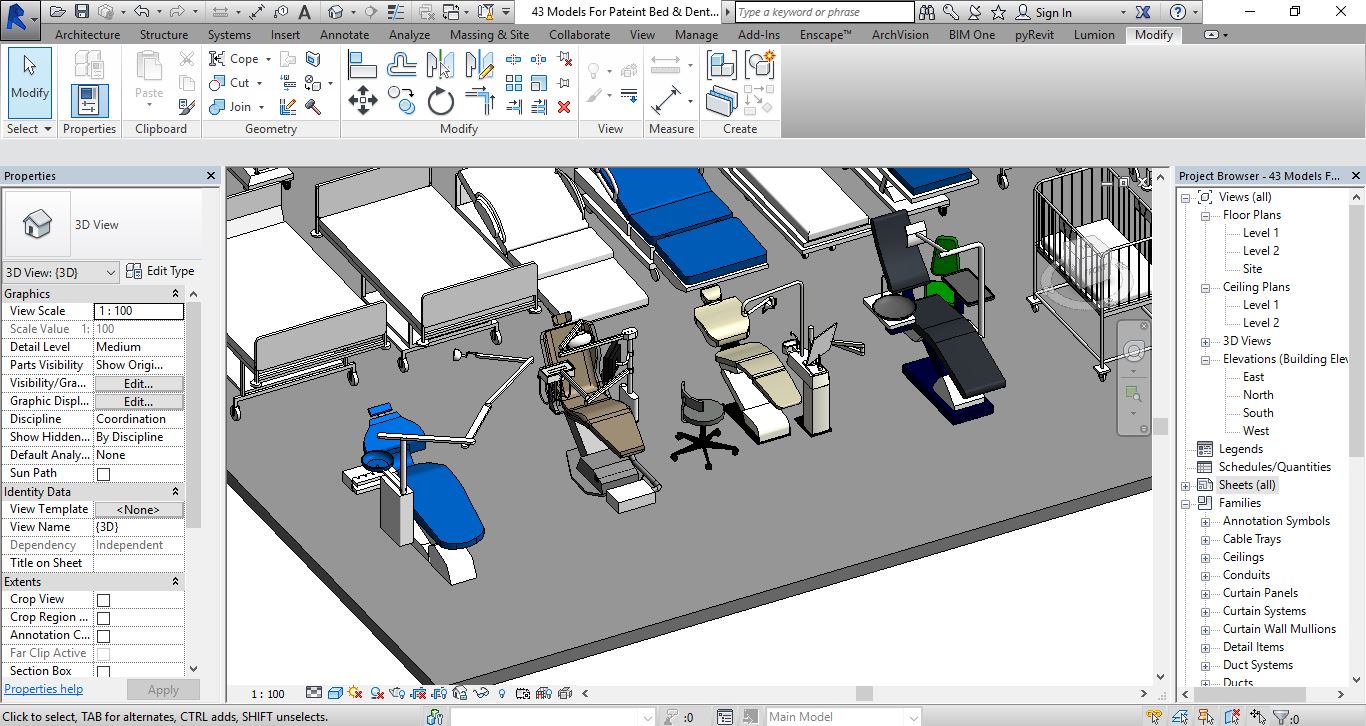Toggle the Sun Path checkbox
Screen dimensions: 1366x726
click(103, 474)
